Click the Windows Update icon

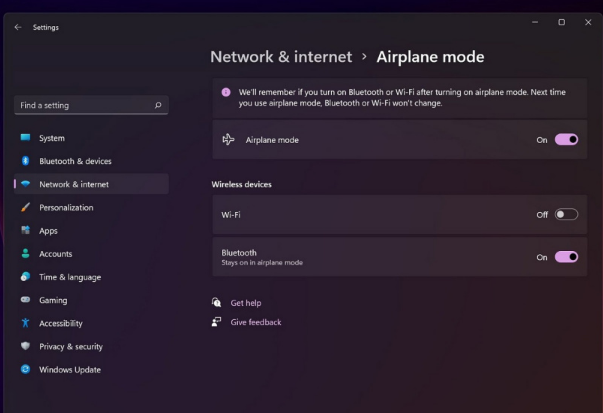[x=26, y=369]
